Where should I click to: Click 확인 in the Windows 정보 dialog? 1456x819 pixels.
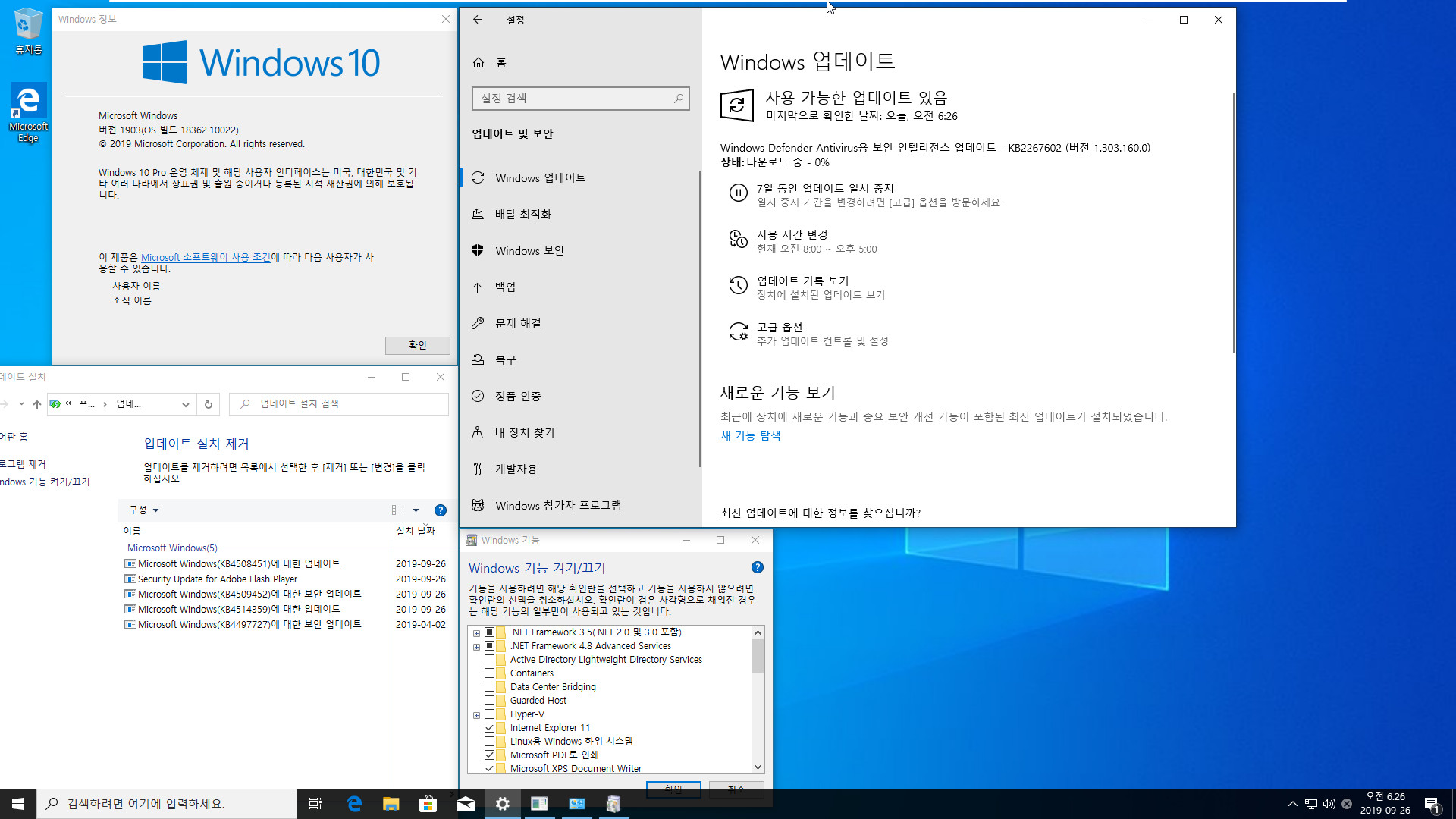418,345
